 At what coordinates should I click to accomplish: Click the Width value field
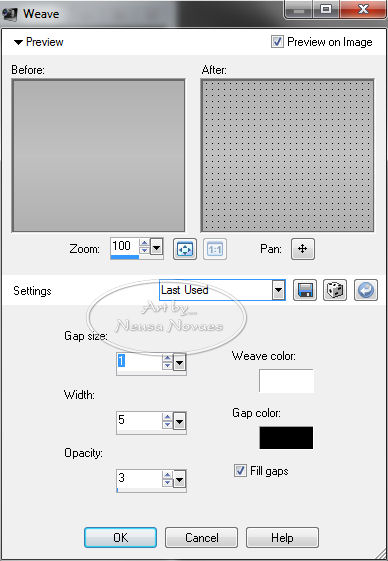coord(139,420)
